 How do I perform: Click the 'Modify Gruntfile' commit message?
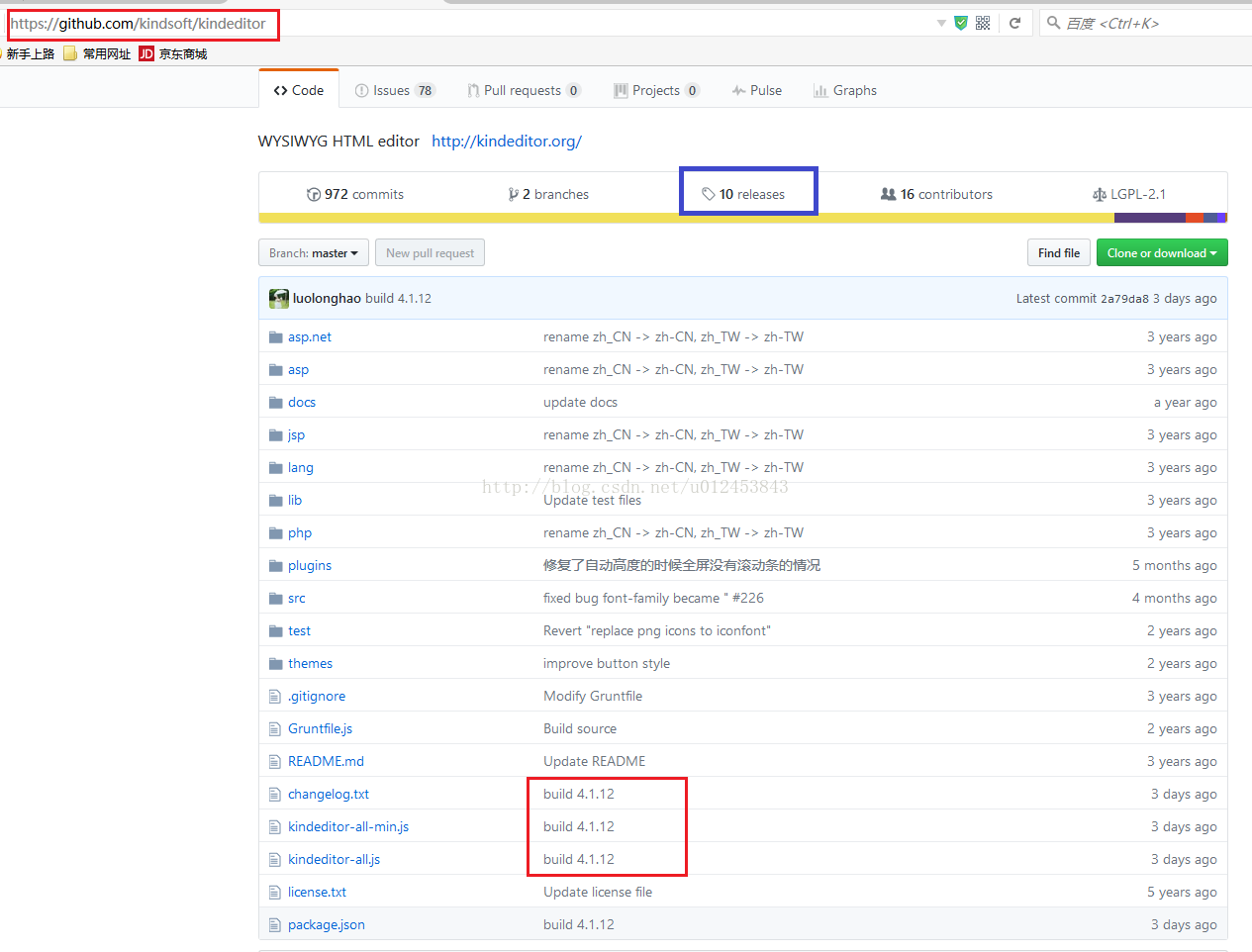[x=593, y=697]
